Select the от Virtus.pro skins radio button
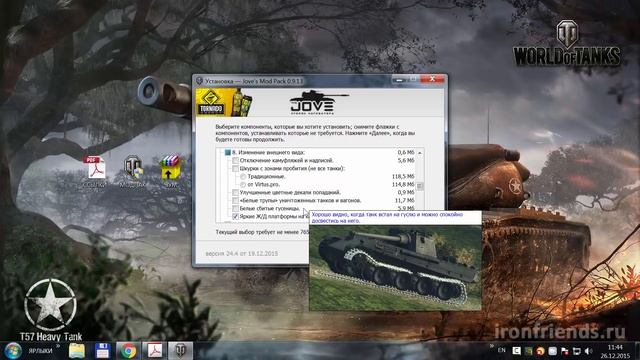640x360 pixels. pos(243,184)
